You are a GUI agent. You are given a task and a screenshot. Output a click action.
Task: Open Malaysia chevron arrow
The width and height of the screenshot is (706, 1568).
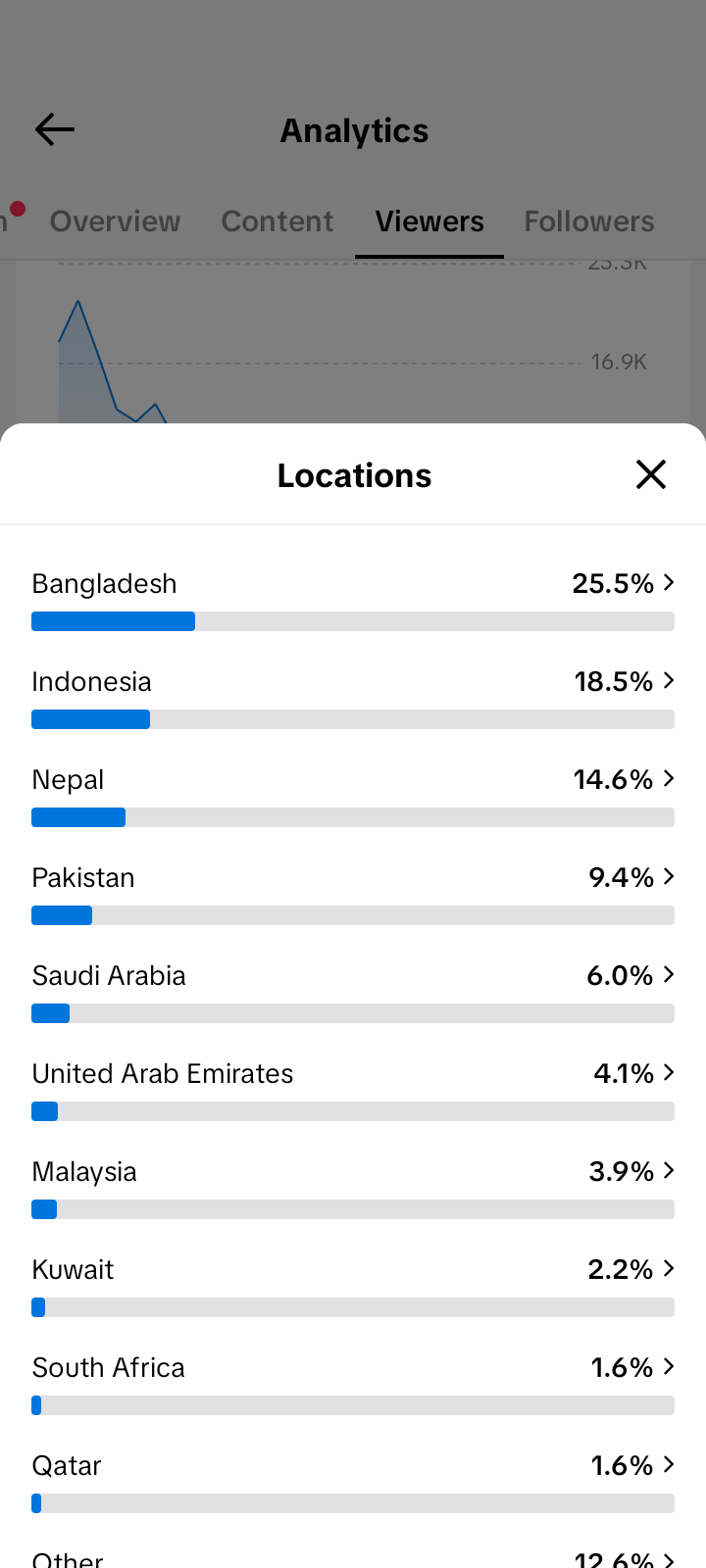pyautogui.click(x=669, y=1170)
